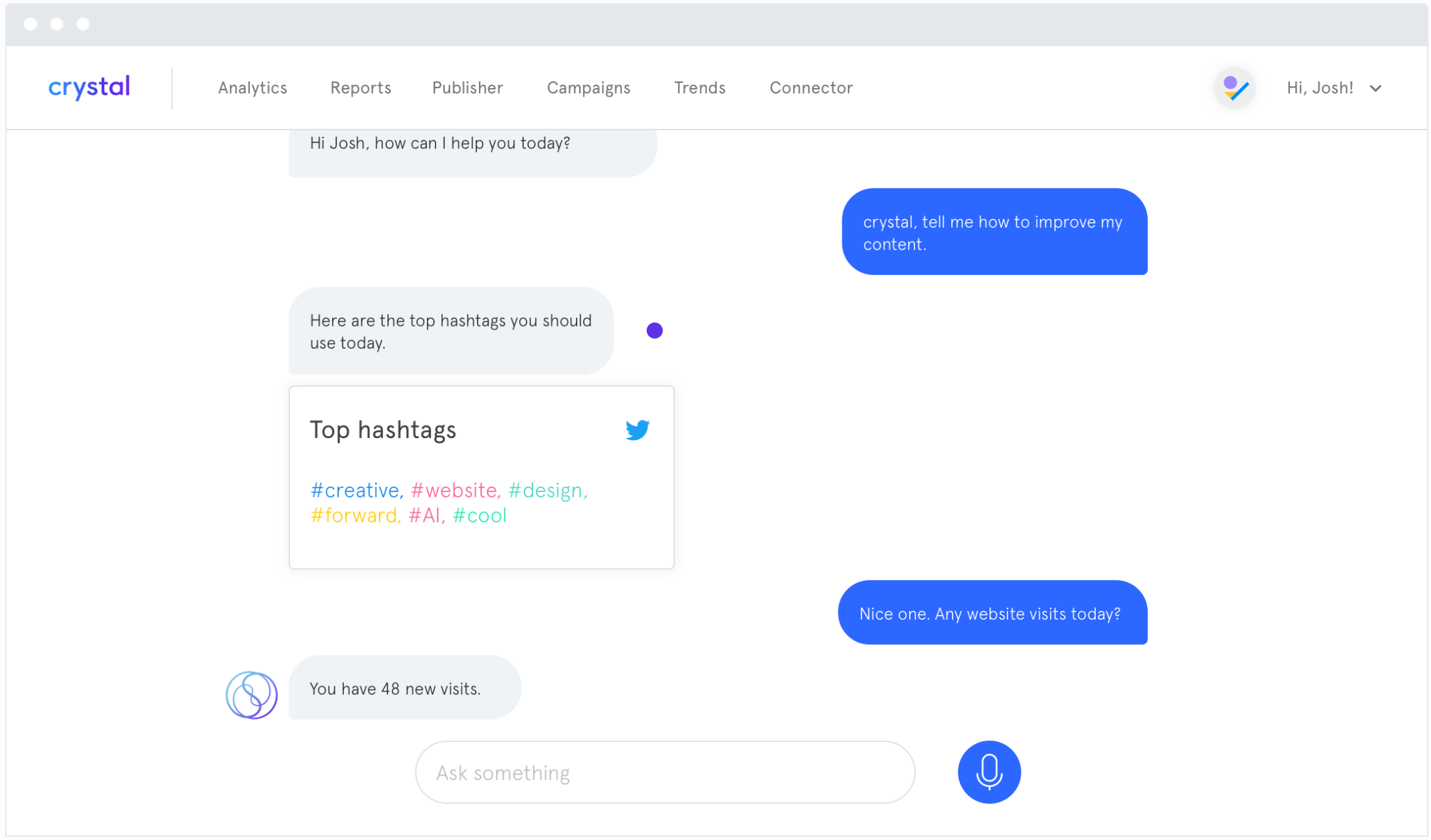This screenshot has width=1431, height=840.
Task: Click the user profile avatar icon
Action: [x=1233, y=88]
